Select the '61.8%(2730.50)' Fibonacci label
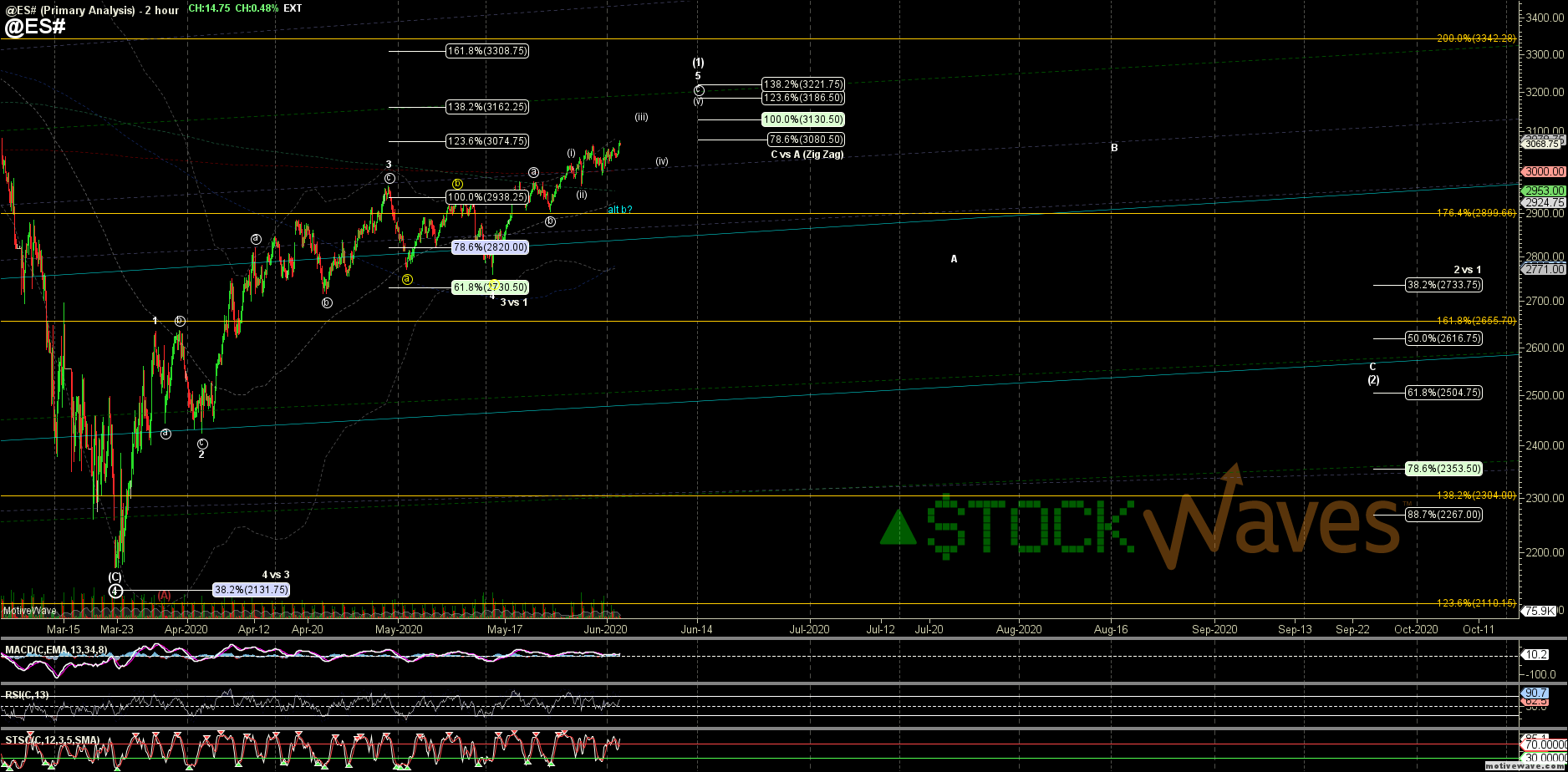Screen dimensions: 1568x772 490,287
